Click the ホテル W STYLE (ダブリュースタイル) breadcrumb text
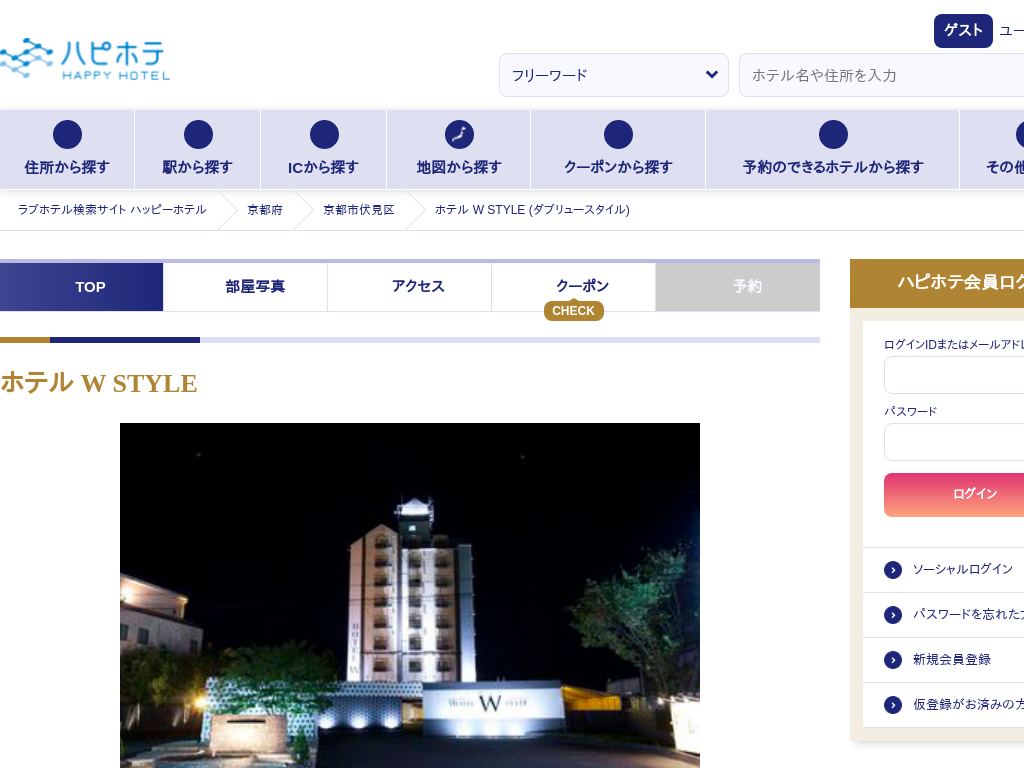 tap(532, 210)
